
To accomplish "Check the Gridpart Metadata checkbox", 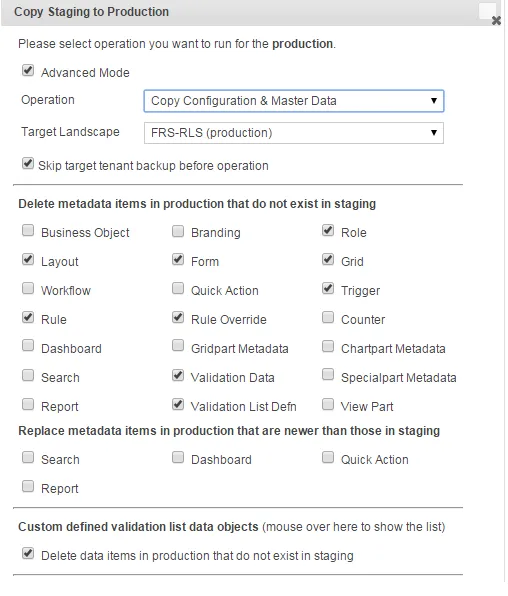I will click(178, 346).
